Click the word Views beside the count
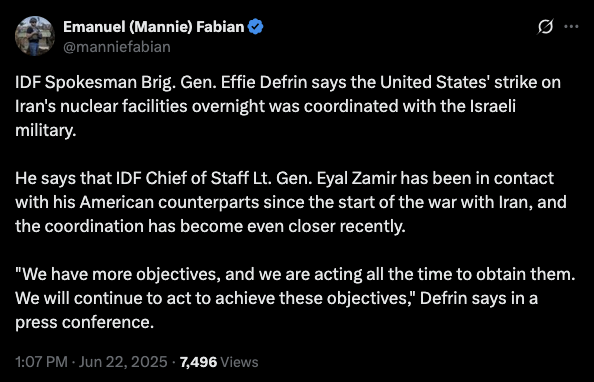594x382 pixels. 239,362
